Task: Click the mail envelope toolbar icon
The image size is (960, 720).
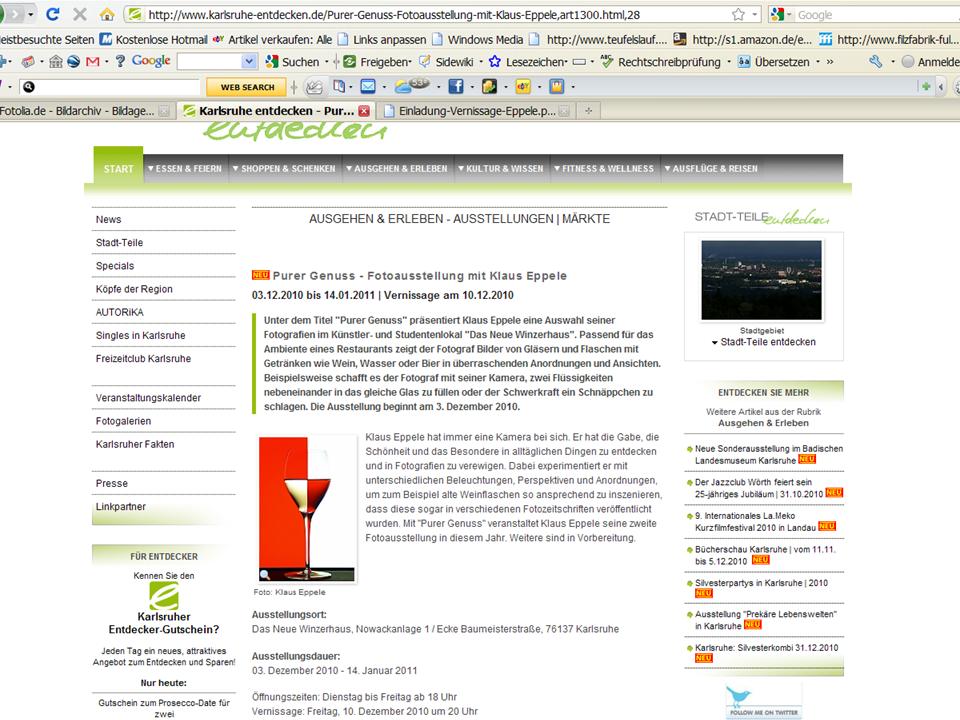Action: [368, 87]
